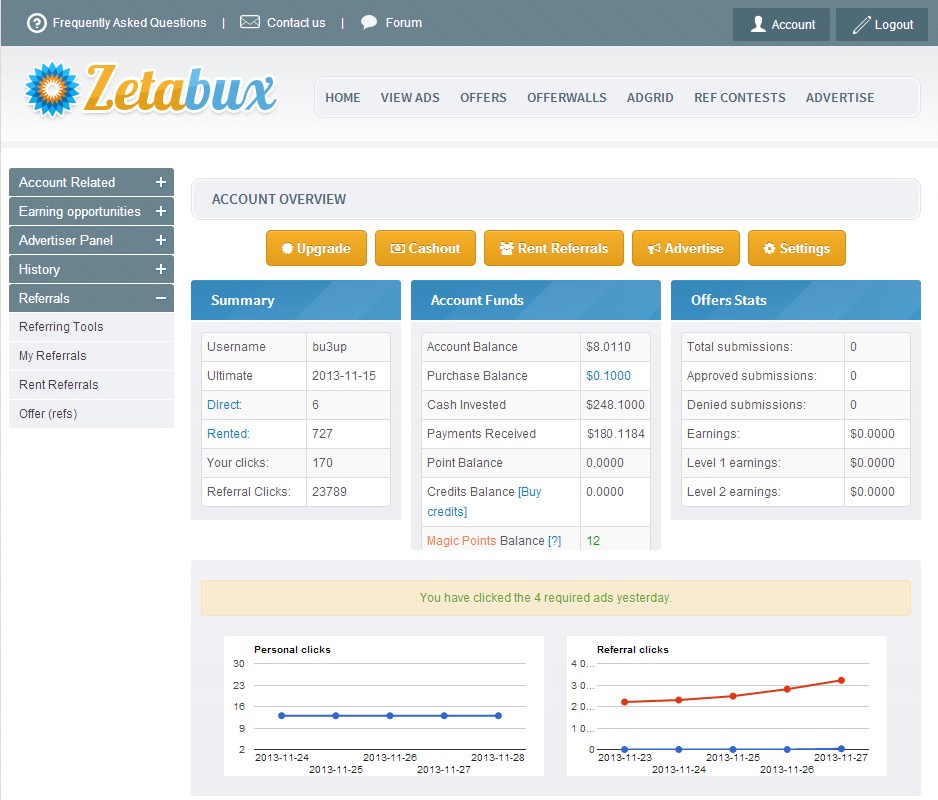The width and height of the screenshot is (938, 800).
Task: Click the orange Advertise button label
Action: tap(694, 248)
